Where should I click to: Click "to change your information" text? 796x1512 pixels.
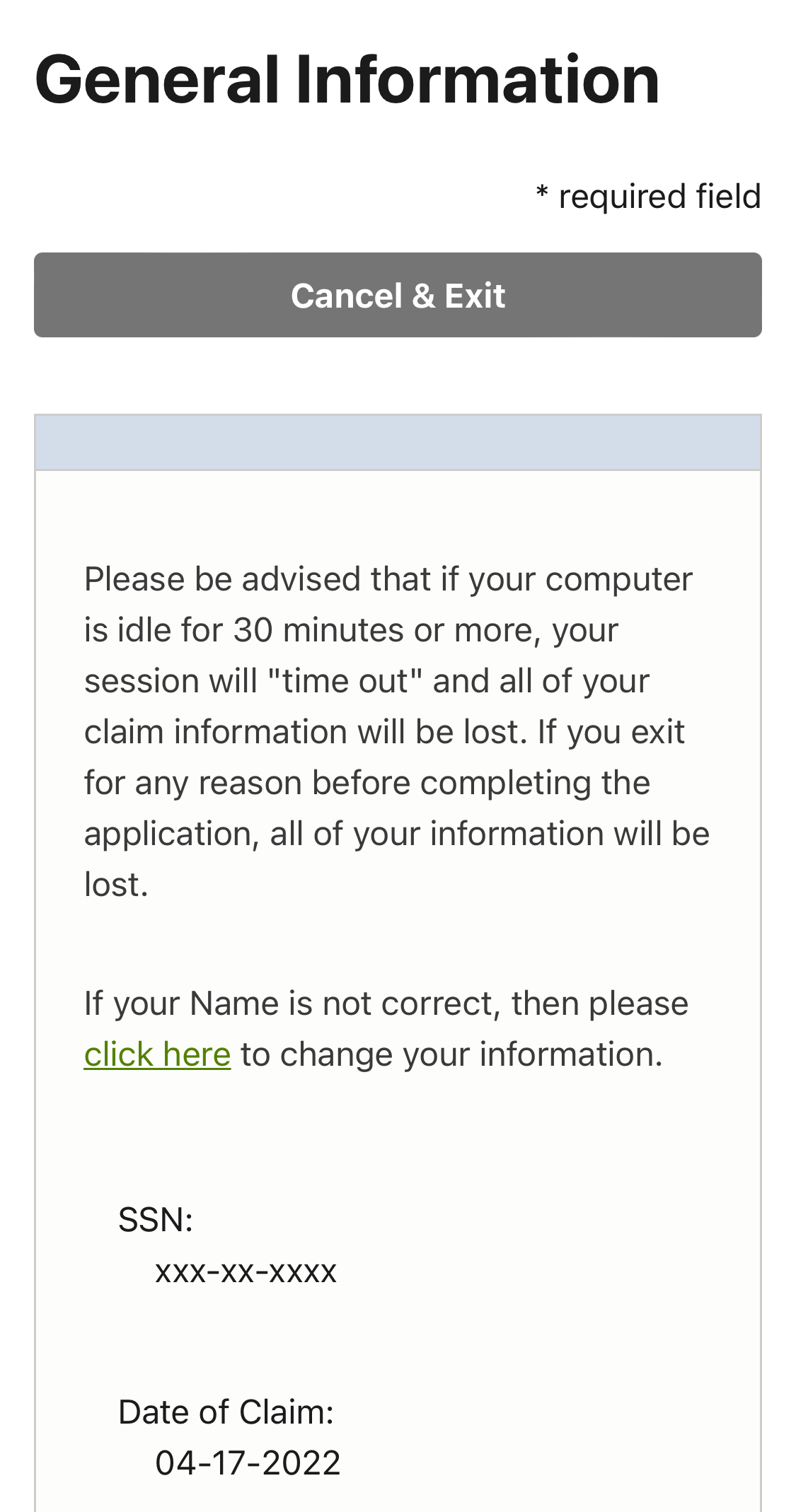[x=451, y=1054]
